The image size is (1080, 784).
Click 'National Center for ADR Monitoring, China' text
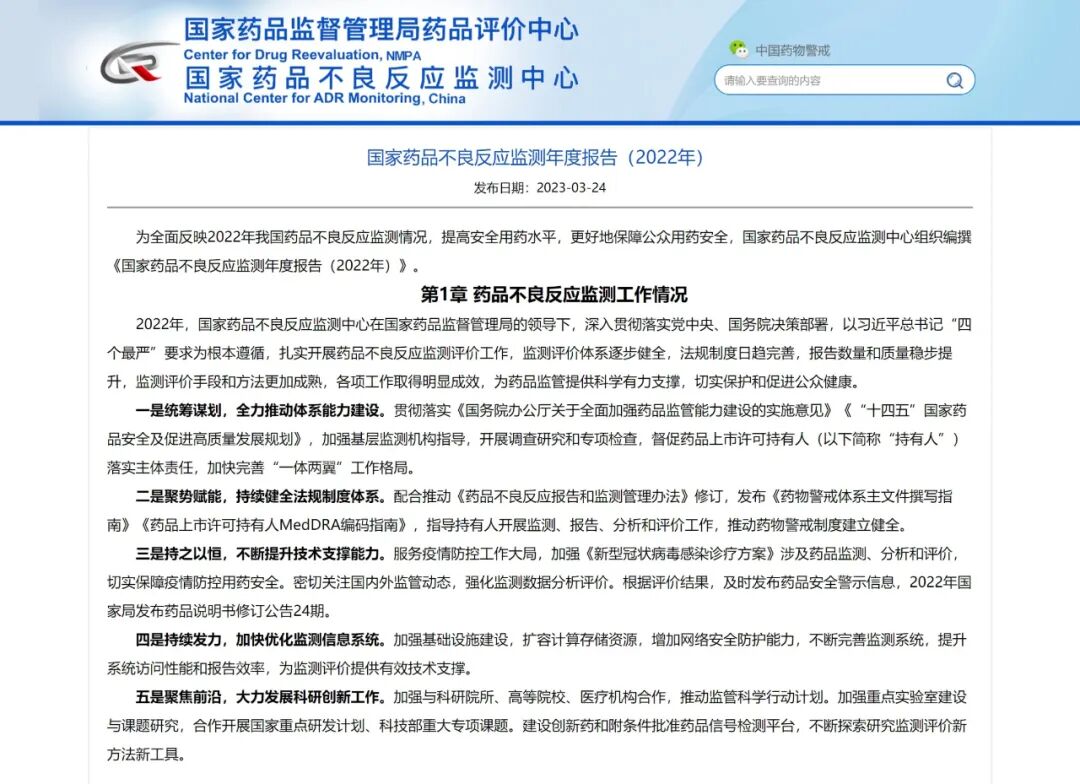coord(324,98)
